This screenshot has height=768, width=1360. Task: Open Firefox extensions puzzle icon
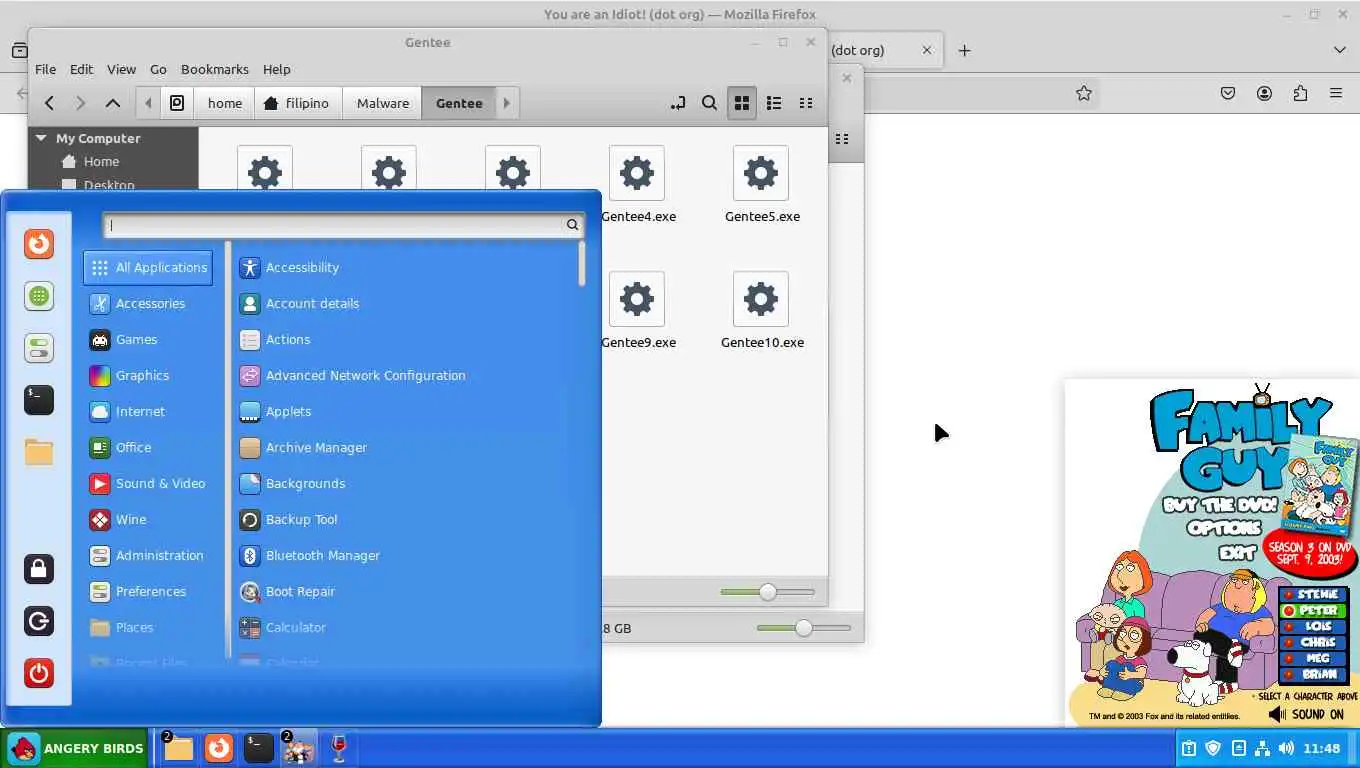pyautogui.click(x=1300, y=93)
